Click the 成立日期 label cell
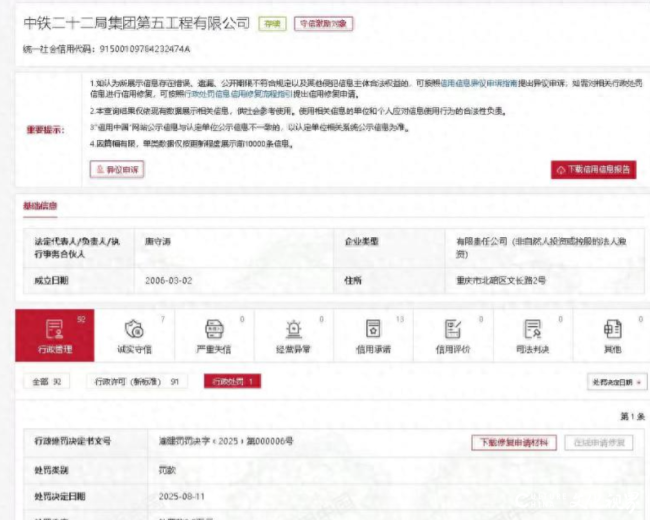This screenshot has width=650, height=520. click(x=79, y=281)
